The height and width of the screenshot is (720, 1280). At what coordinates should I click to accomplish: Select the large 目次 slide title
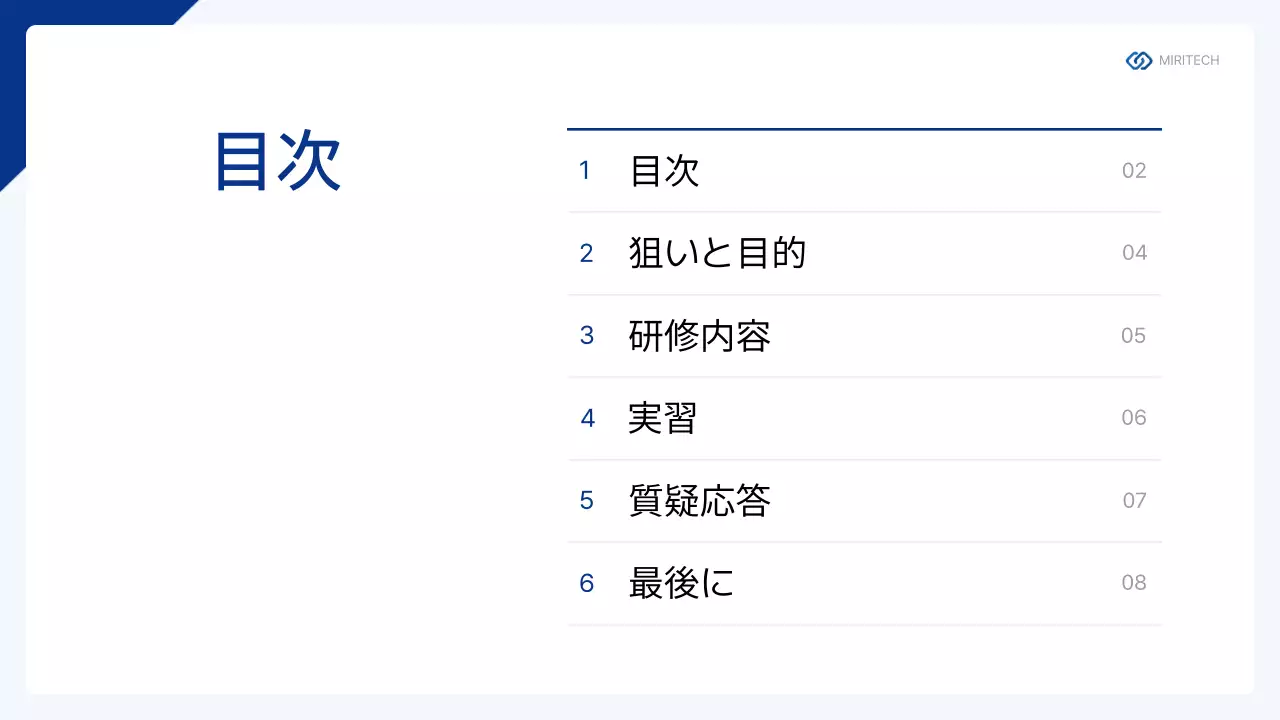click(278, 162)
